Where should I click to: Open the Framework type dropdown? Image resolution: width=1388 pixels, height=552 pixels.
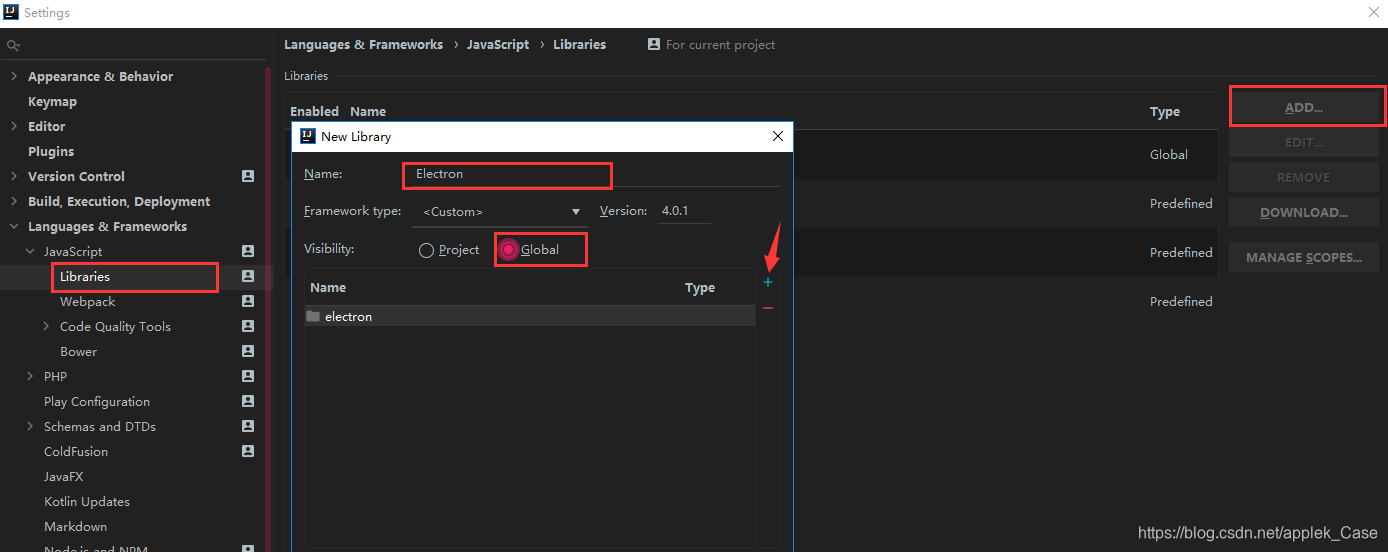click(x=502, y=212)
